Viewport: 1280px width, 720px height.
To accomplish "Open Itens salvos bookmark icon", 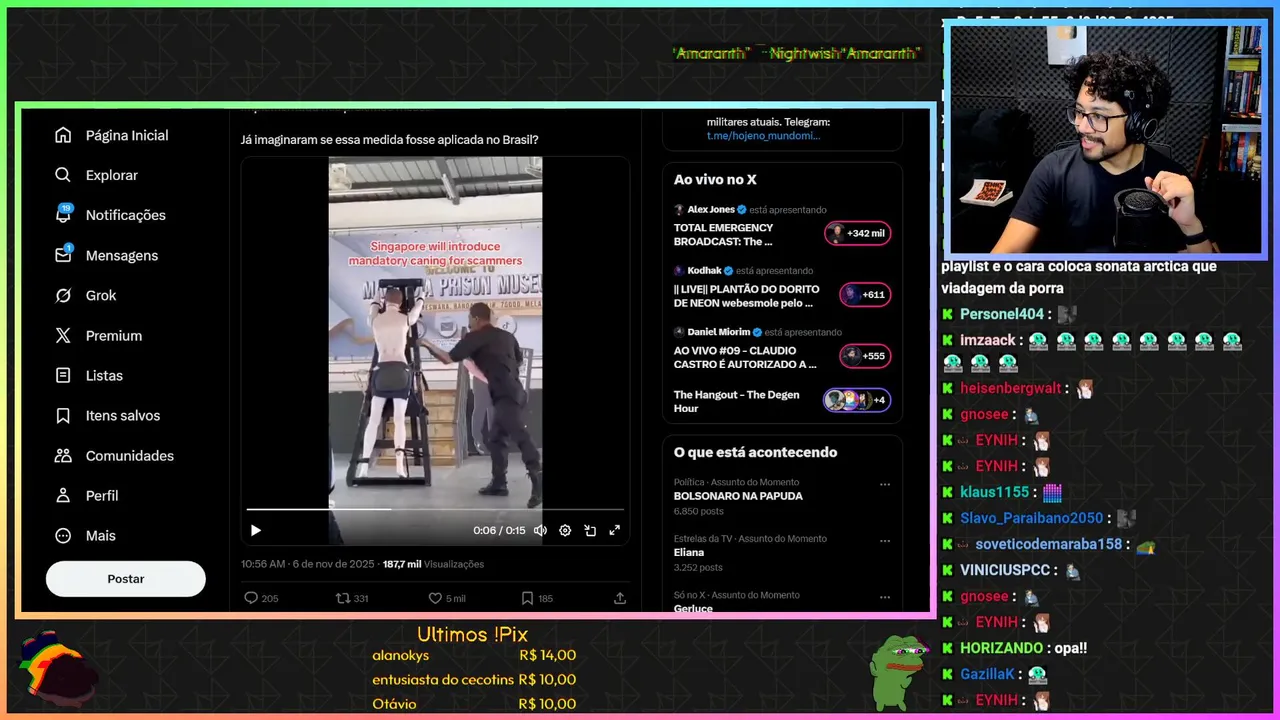I will tap(63, 415).
